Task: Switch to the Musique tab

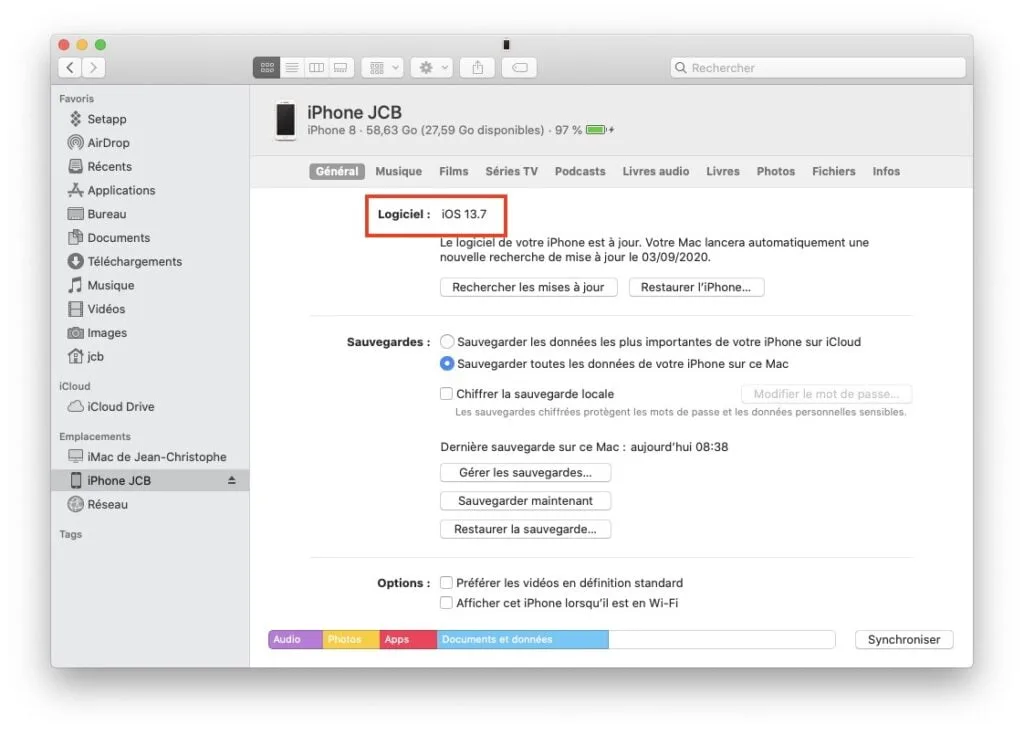Action: point(398,171)
